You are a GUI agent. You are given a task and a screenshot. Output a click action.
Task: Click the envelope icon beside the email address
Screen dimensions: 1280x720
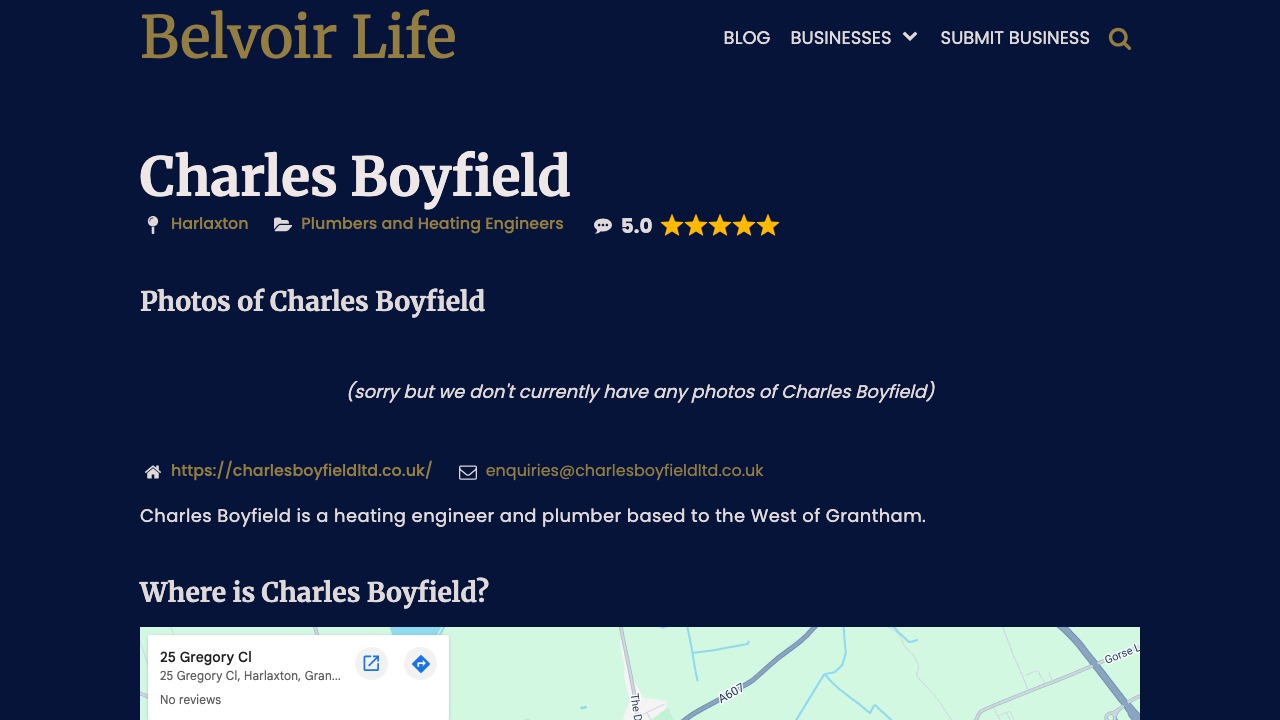coord(467,470)
